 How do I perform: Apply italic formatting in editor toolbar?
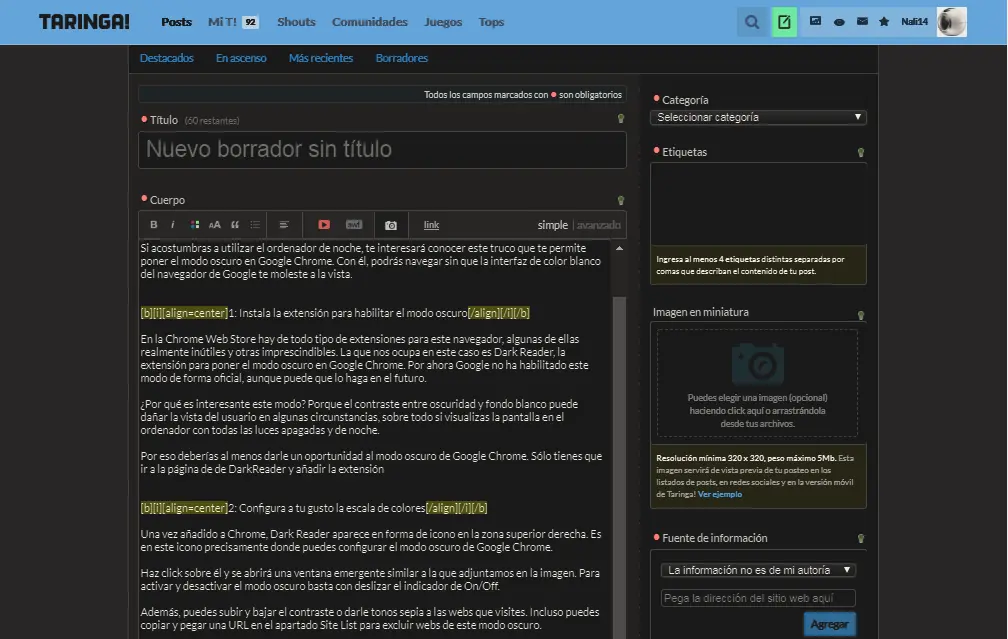(172, 224)
